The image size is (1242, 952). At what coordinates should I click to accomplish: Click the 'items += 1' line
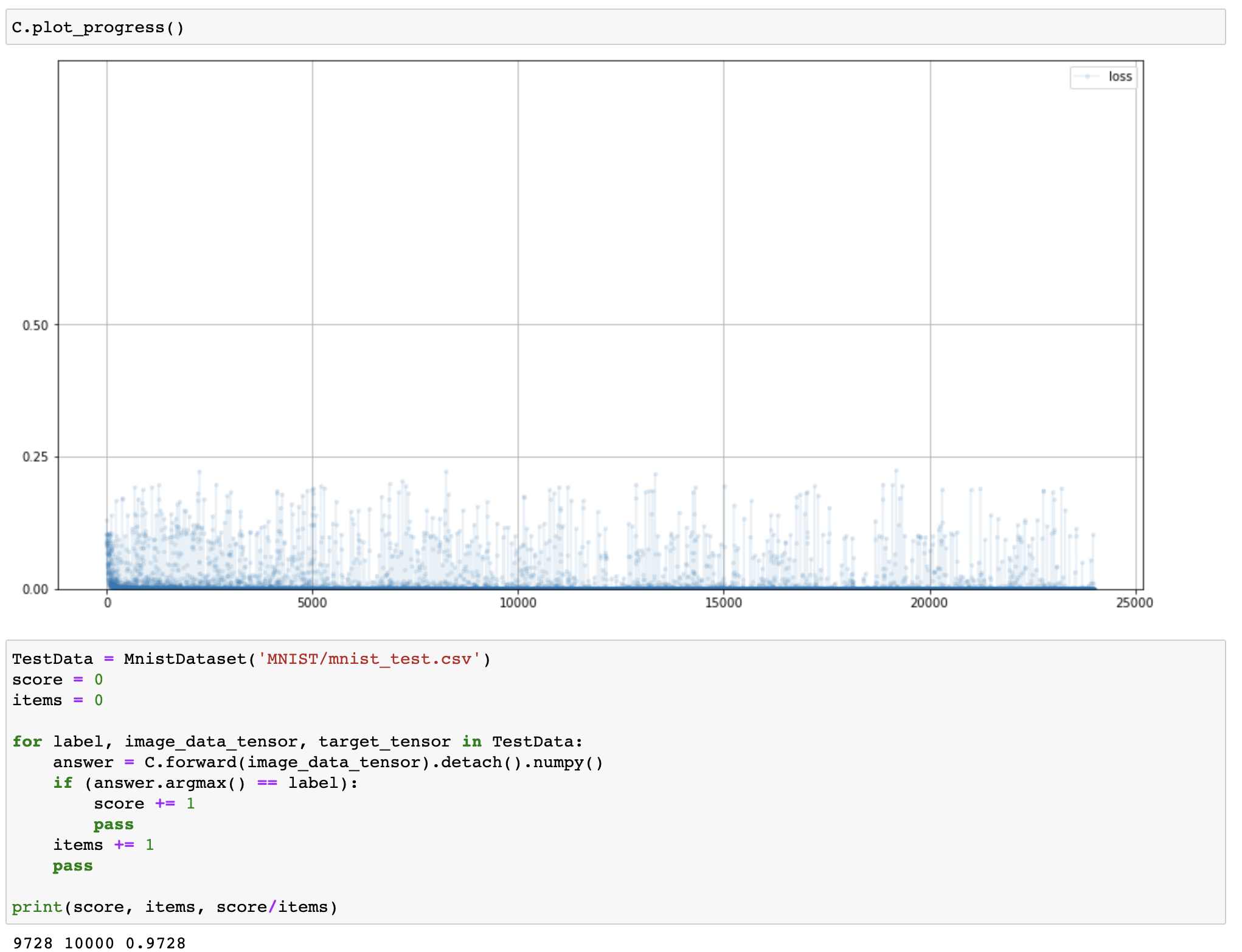(103, 845)
